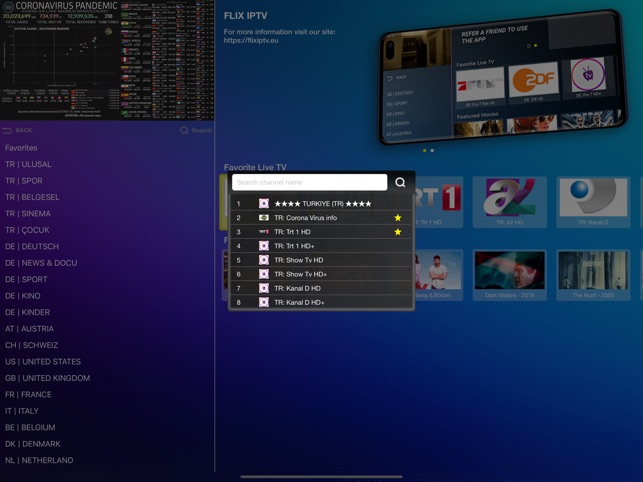Click the Coronavirus Pandemic live preview video
643x482 pixels.
point(107,60)
